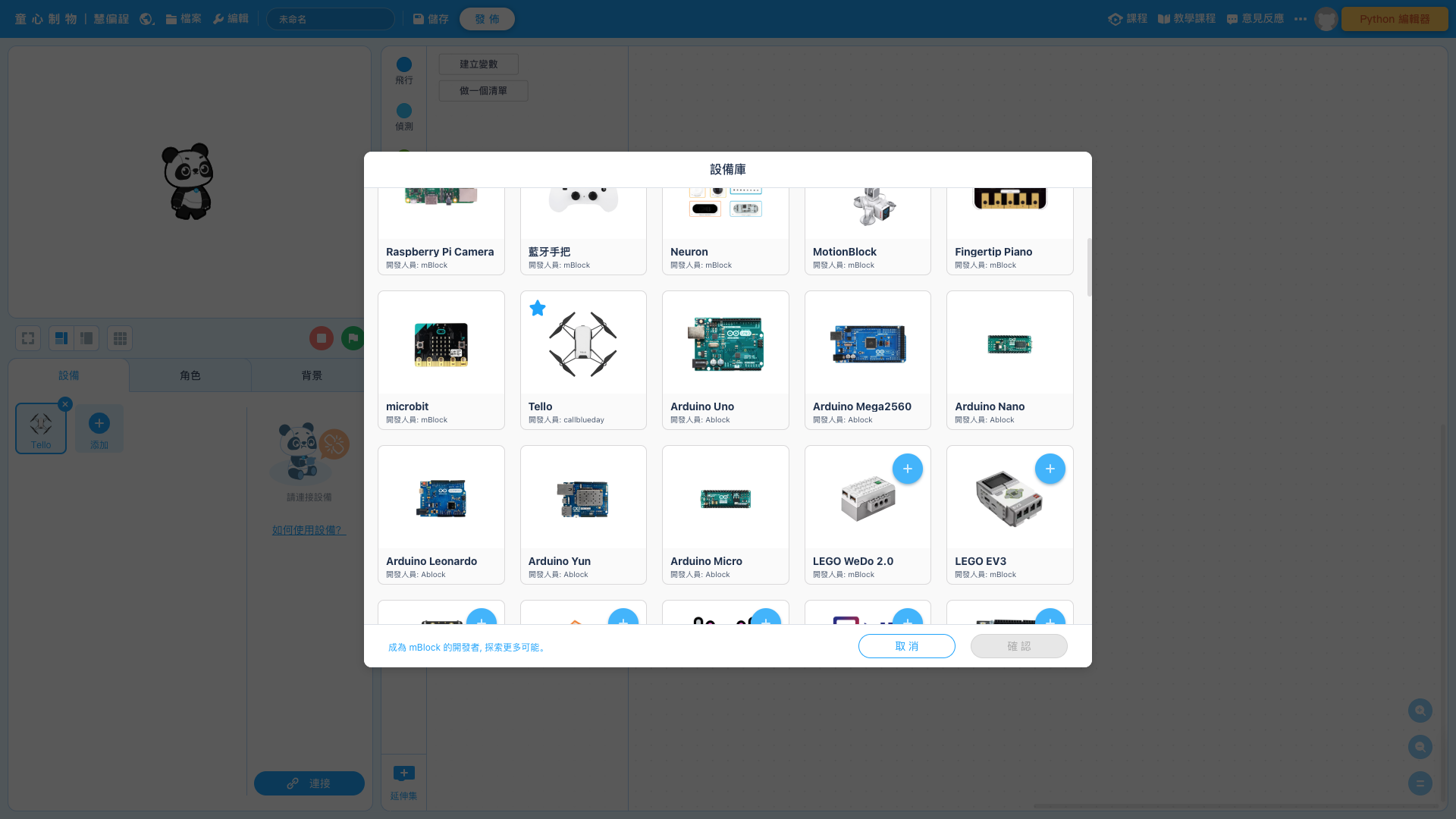
Task: Add the LEGO WeDo 2.0 device with the plus icon
Action: pyautogui.click(x=907, y=469)
